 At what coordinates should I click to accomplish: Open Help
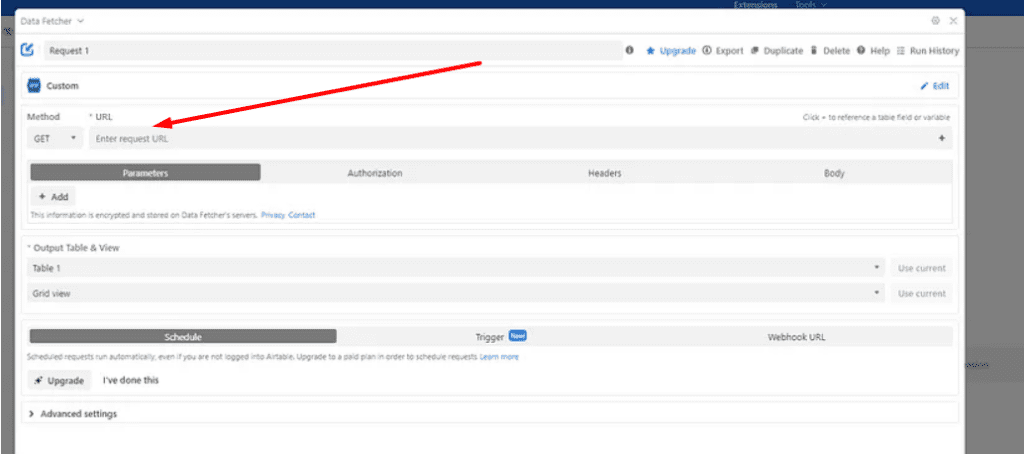[x=873, y=50]
